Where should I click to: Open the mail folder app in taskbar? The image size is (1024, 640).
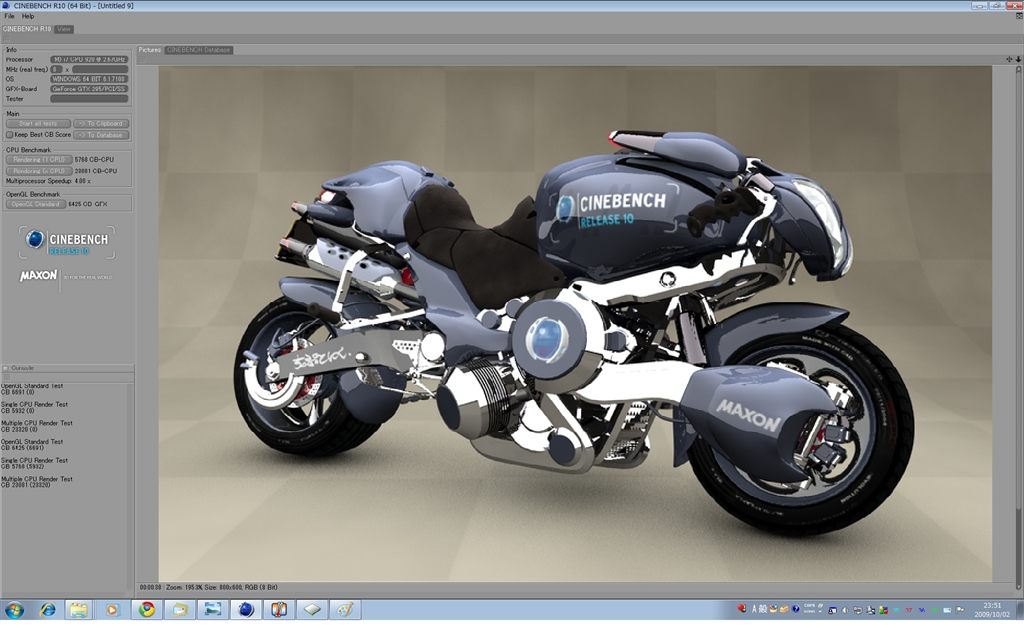click(180, 610)
